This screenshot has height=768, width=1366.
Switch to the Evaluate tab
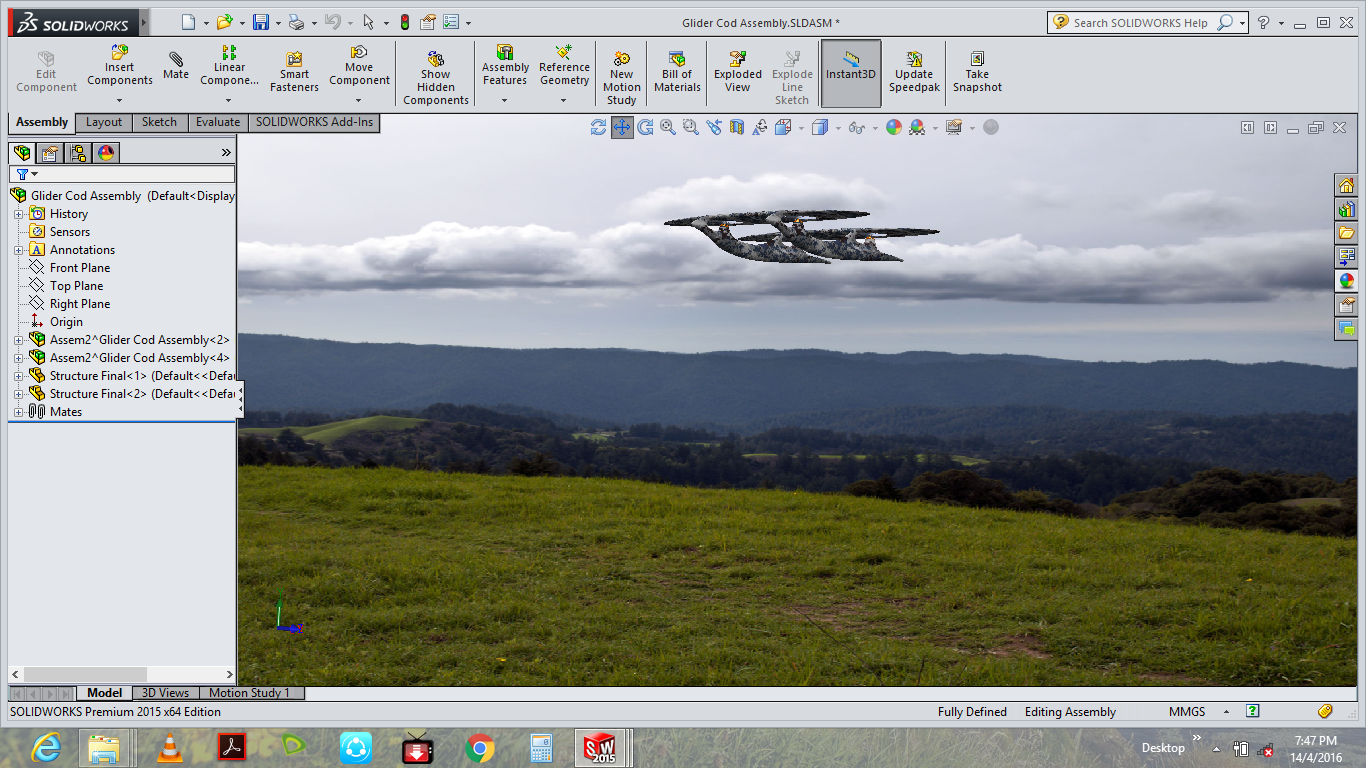click(x=218, y=122)
